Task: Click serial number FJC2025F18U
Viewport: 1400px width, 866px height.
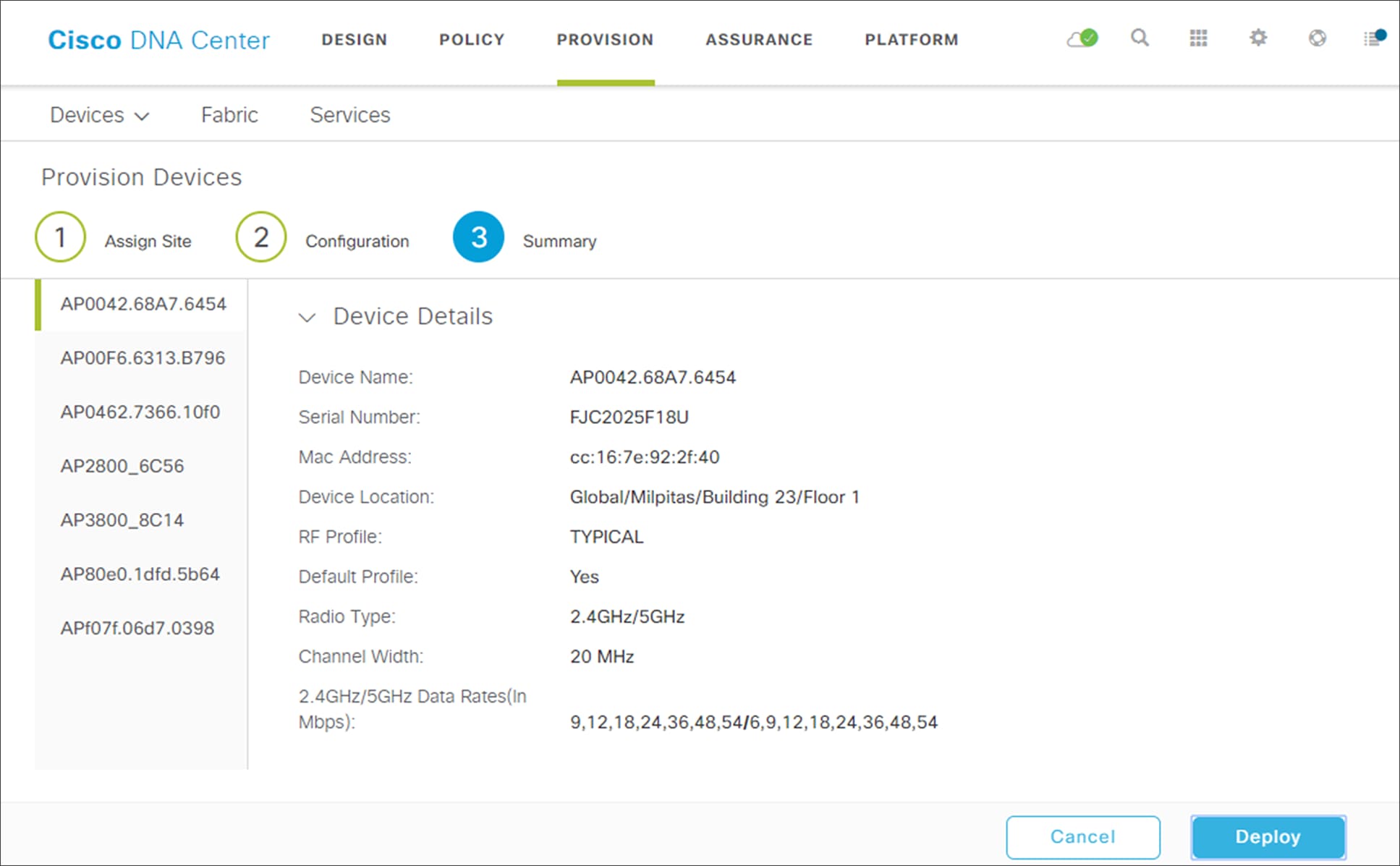Action: pyautogui.click(x=629, y=417)
